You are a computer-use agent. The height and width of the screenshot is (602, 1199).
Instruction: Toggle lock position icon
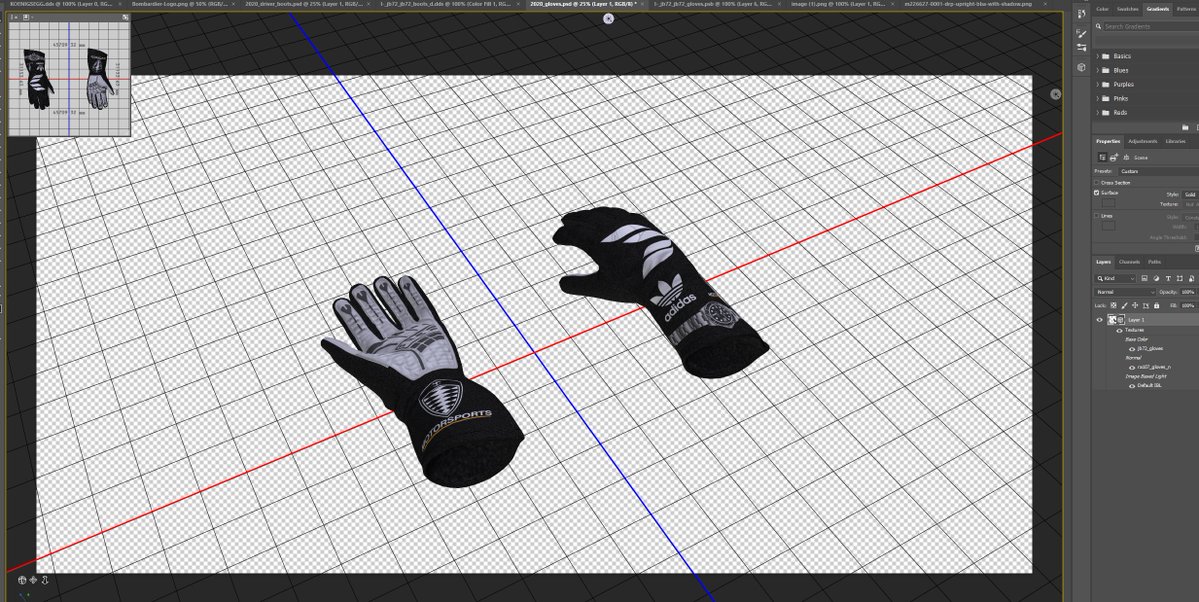pyautogui.click(x=1135, y=305)
